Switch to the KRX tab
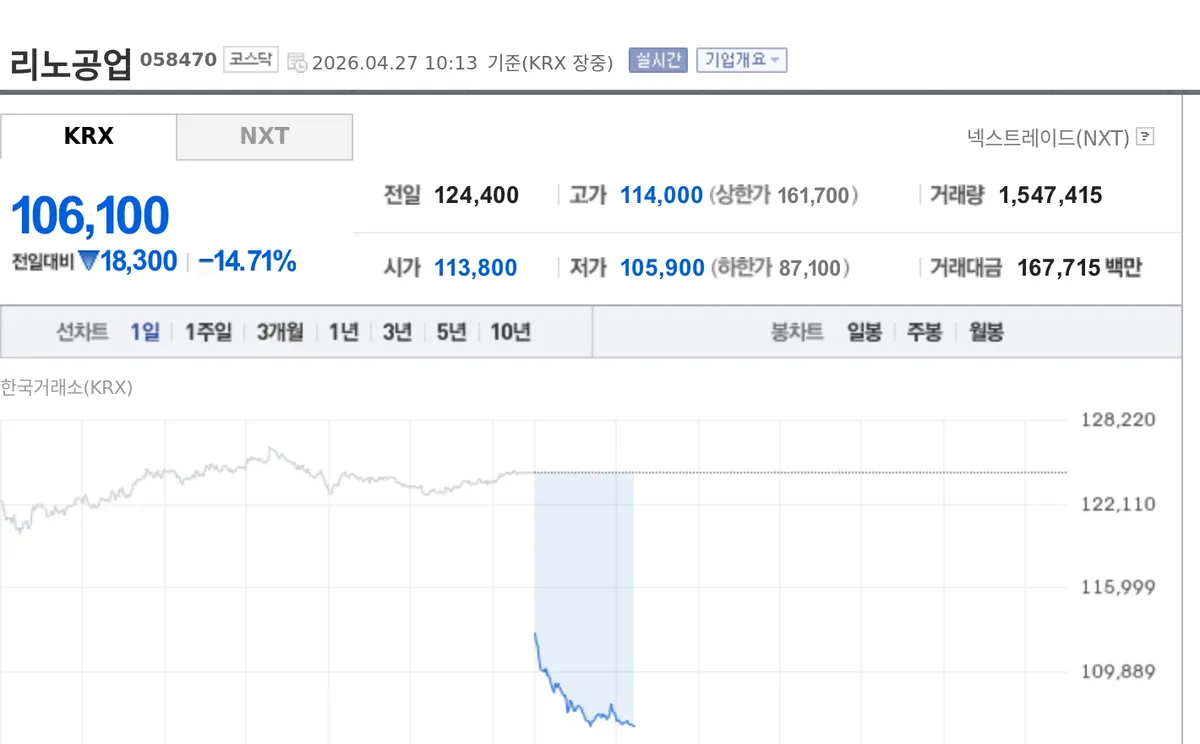This screenshot has height=744, width=1200. pos(88,136)
